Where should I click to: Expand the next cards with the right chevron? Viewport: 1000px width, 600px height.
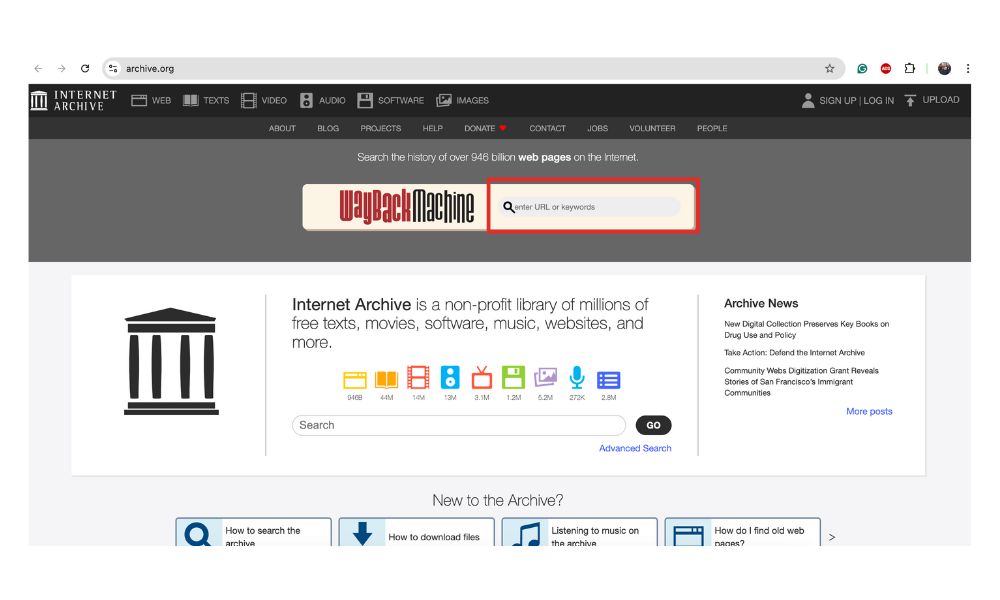[x=831, y=537]
